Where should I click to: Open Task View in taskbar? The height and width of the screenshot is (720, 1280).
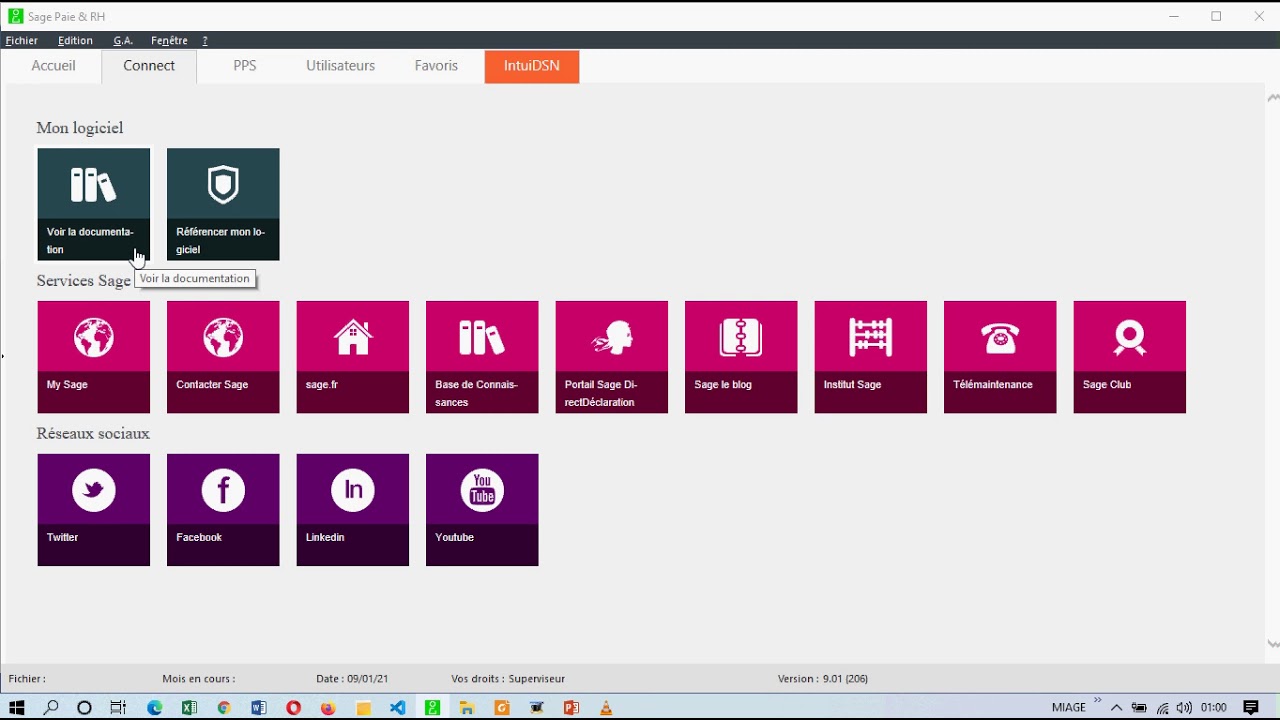(x=118, y=708)
